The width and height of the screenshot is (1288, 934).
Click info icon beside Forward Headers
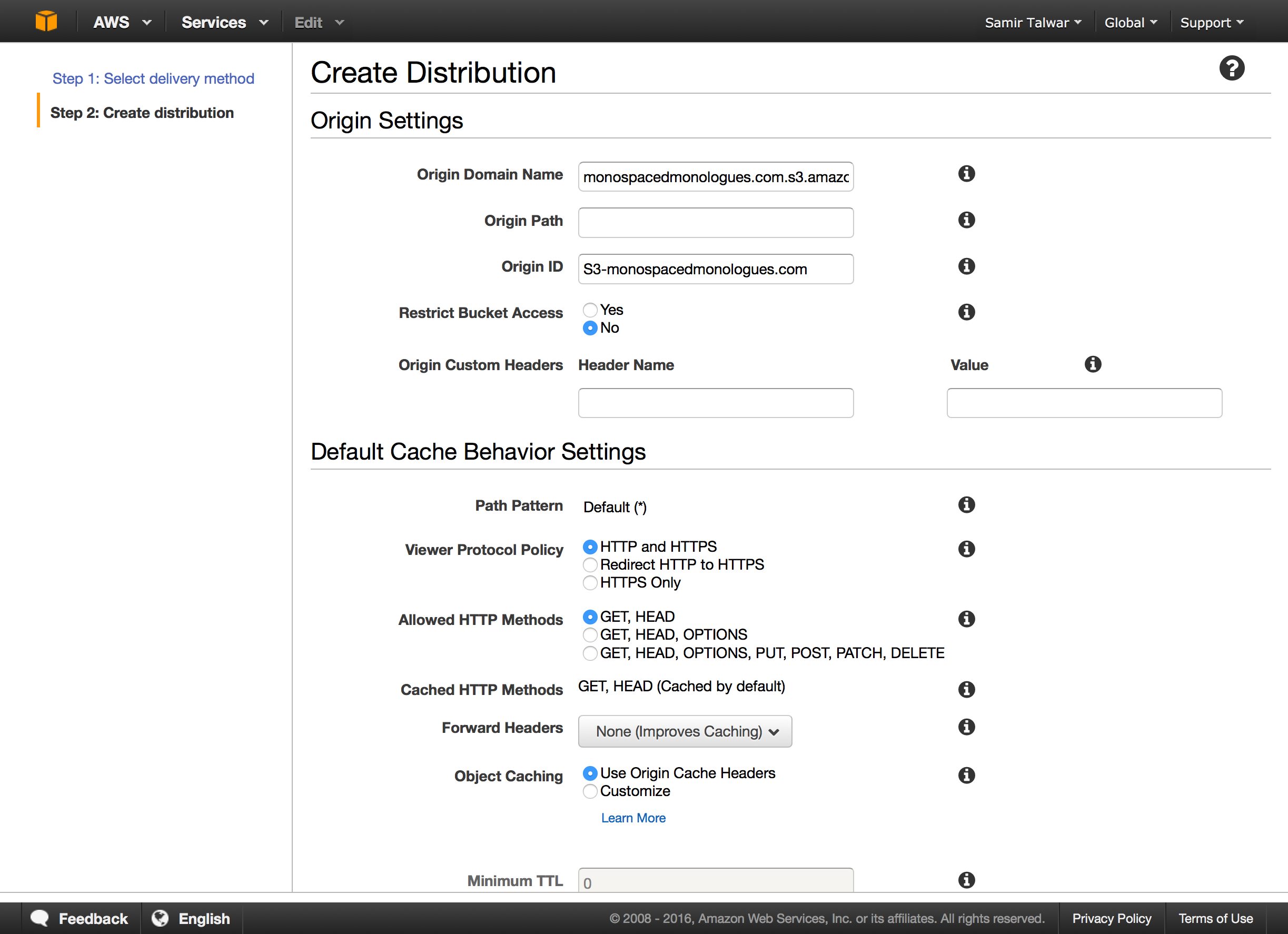[966, 727]
